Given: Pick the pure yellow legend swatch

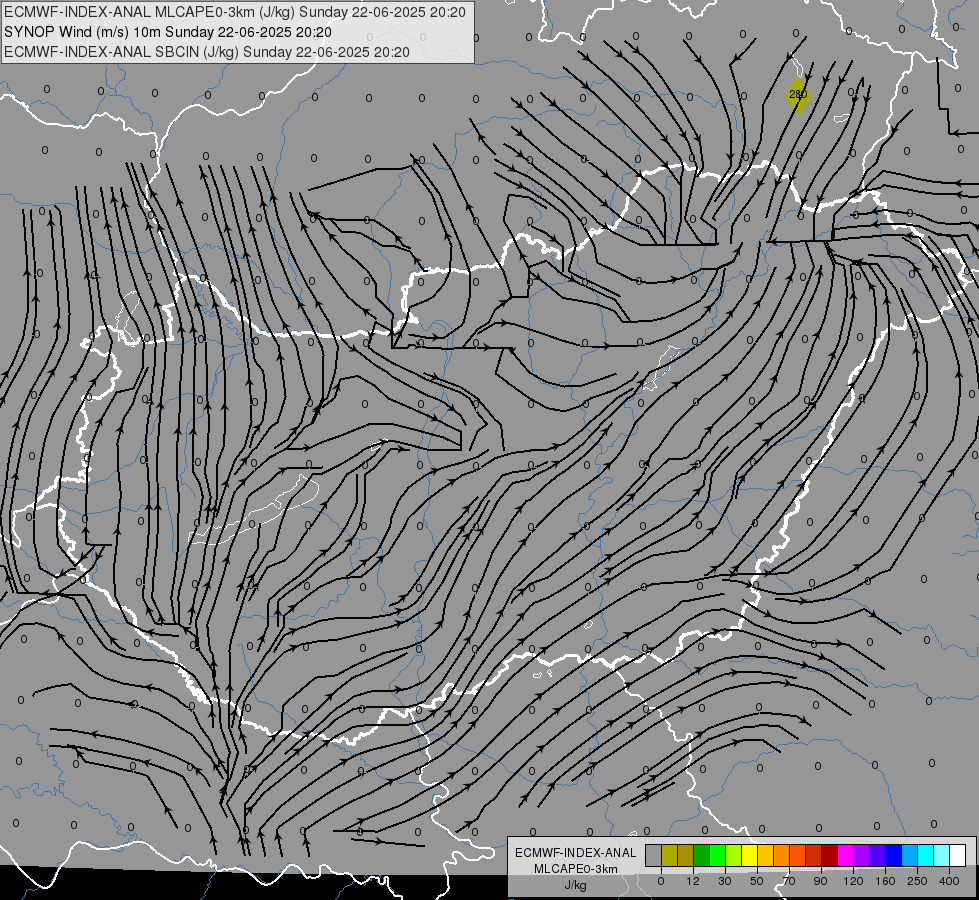Looking at the screenshot, I should point(749,856).
